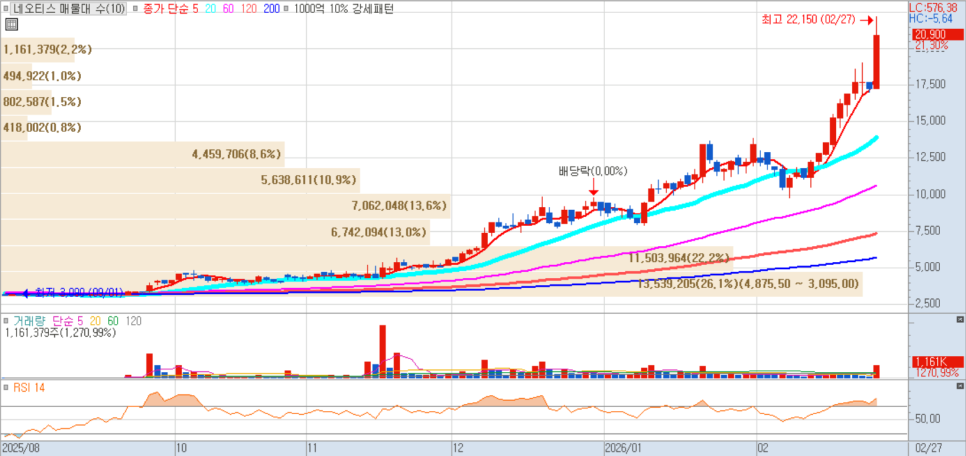The image size is (966, 456).
Task: Click the 11,503,964(22,2%) volume profile bar
Action: click(367, 258)
